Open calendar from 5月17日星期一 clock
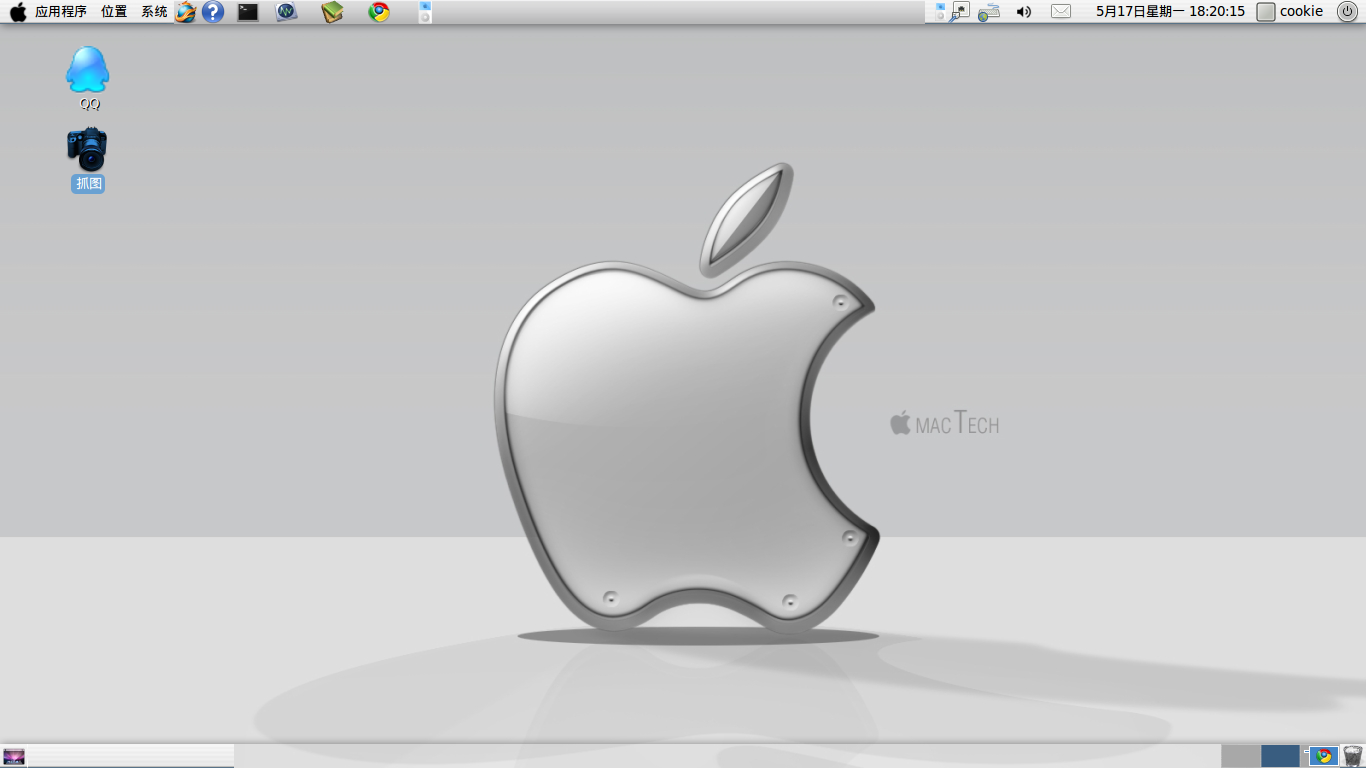 [1170, 12]
